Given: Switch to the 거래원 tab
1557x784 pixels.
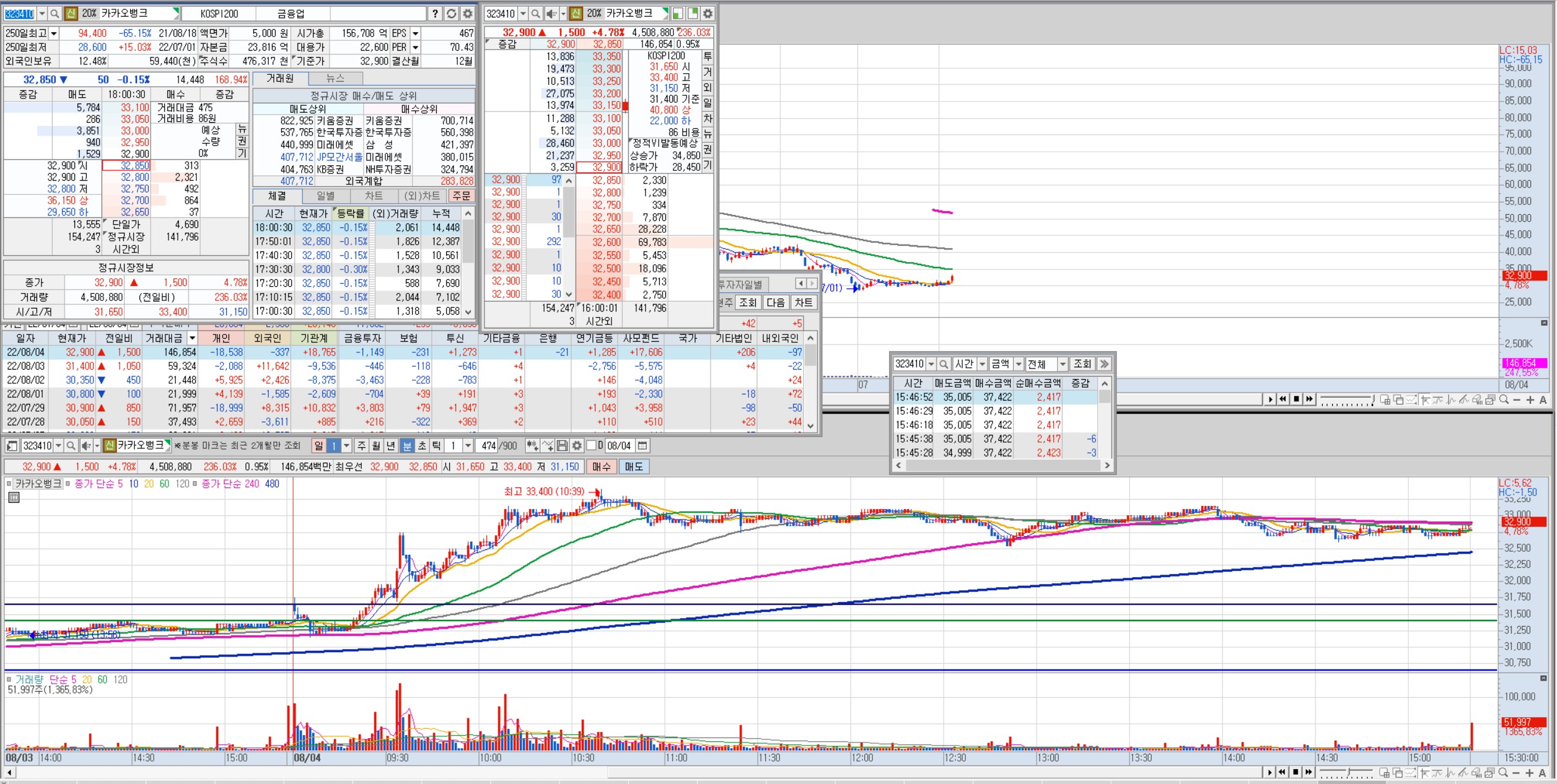Looking at the screenshot, I should point(281,78).
